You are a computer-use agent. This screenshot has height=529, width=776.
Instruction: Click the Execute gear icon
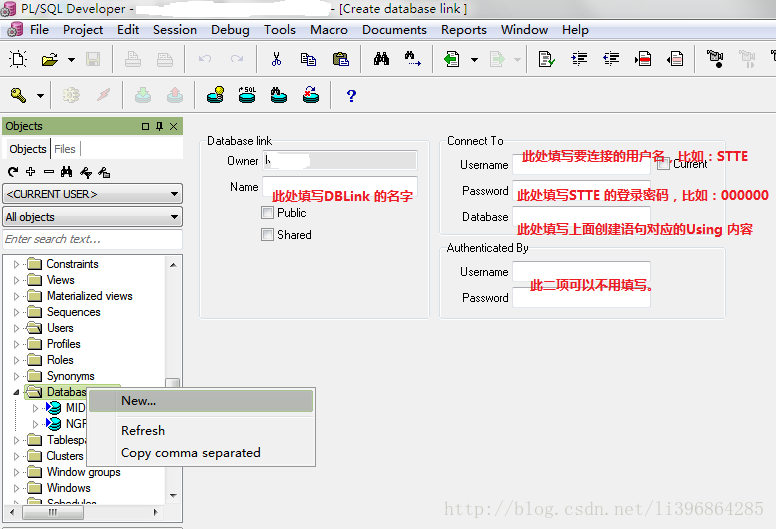pyautogui.click(x=71, y=95)
